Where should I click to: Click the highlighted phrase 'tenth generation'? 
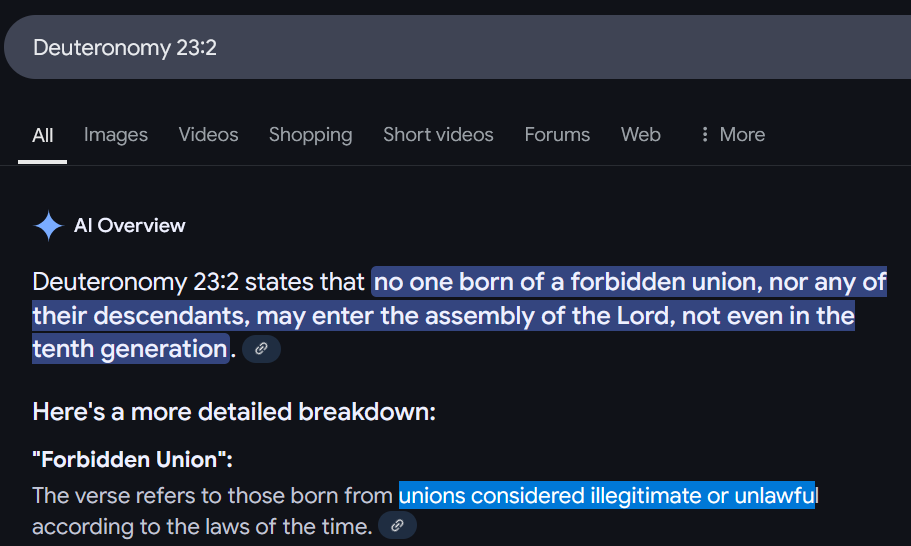(130, 349)
